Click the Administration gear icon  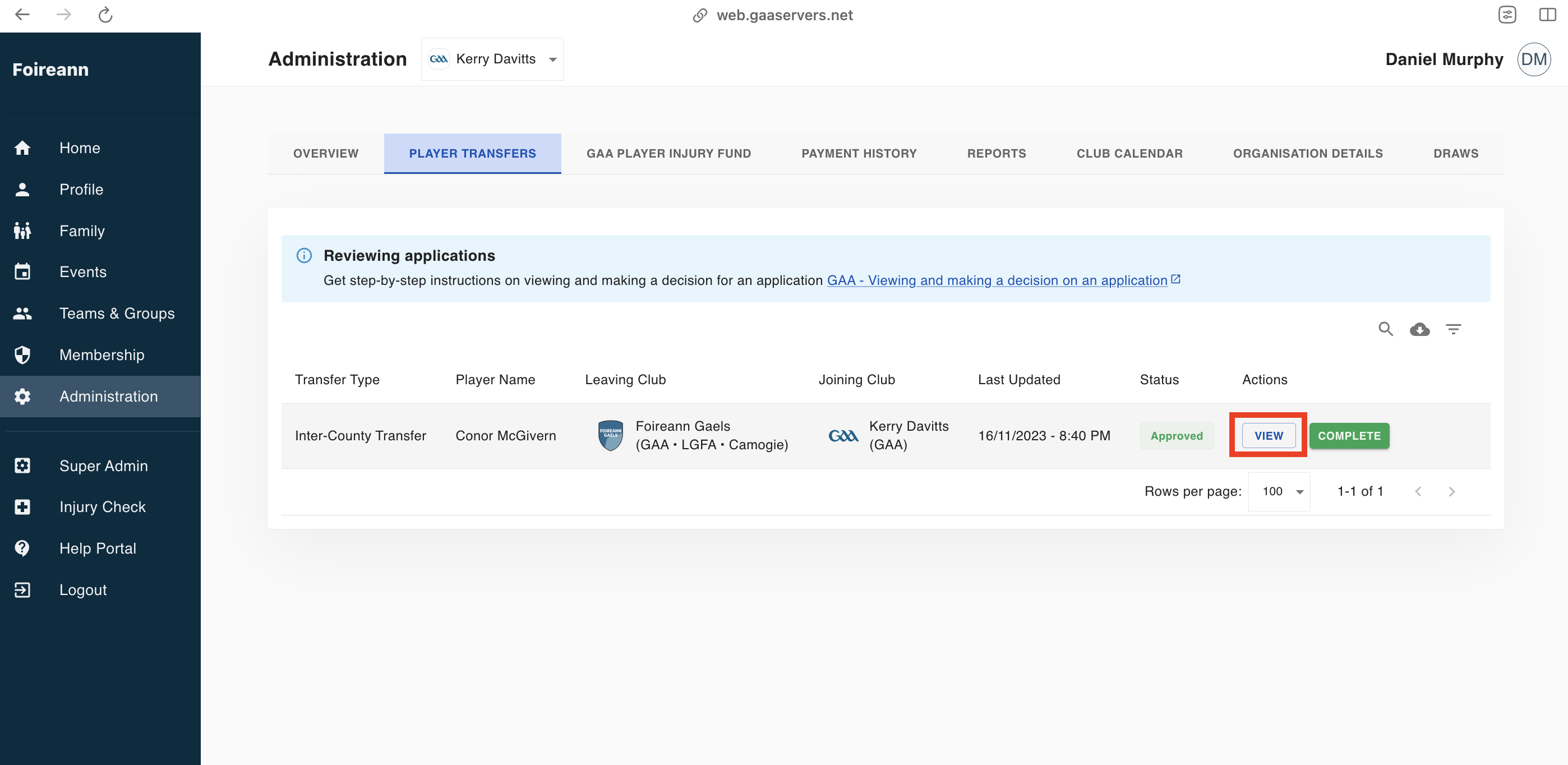[22, 396]
